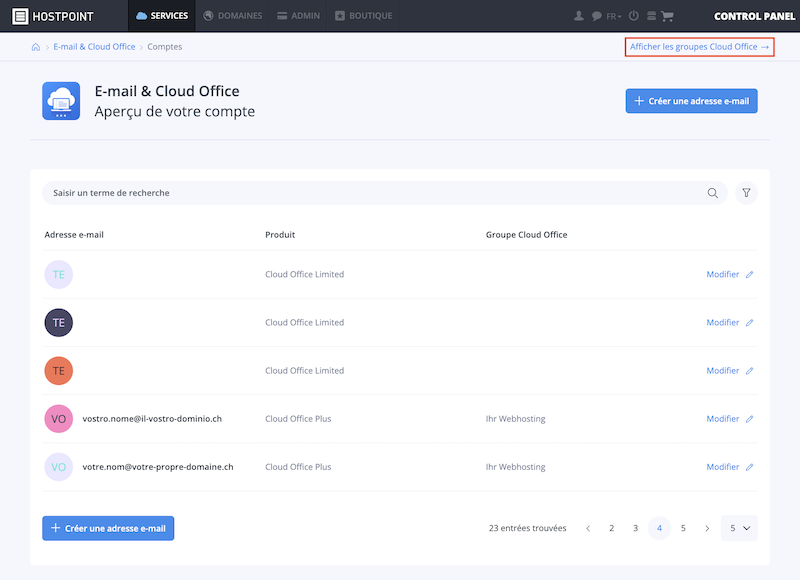Click the Hostpoint logo
This screenshot has width=800, height=580.
pyautogui.click(x=53, y=16)
